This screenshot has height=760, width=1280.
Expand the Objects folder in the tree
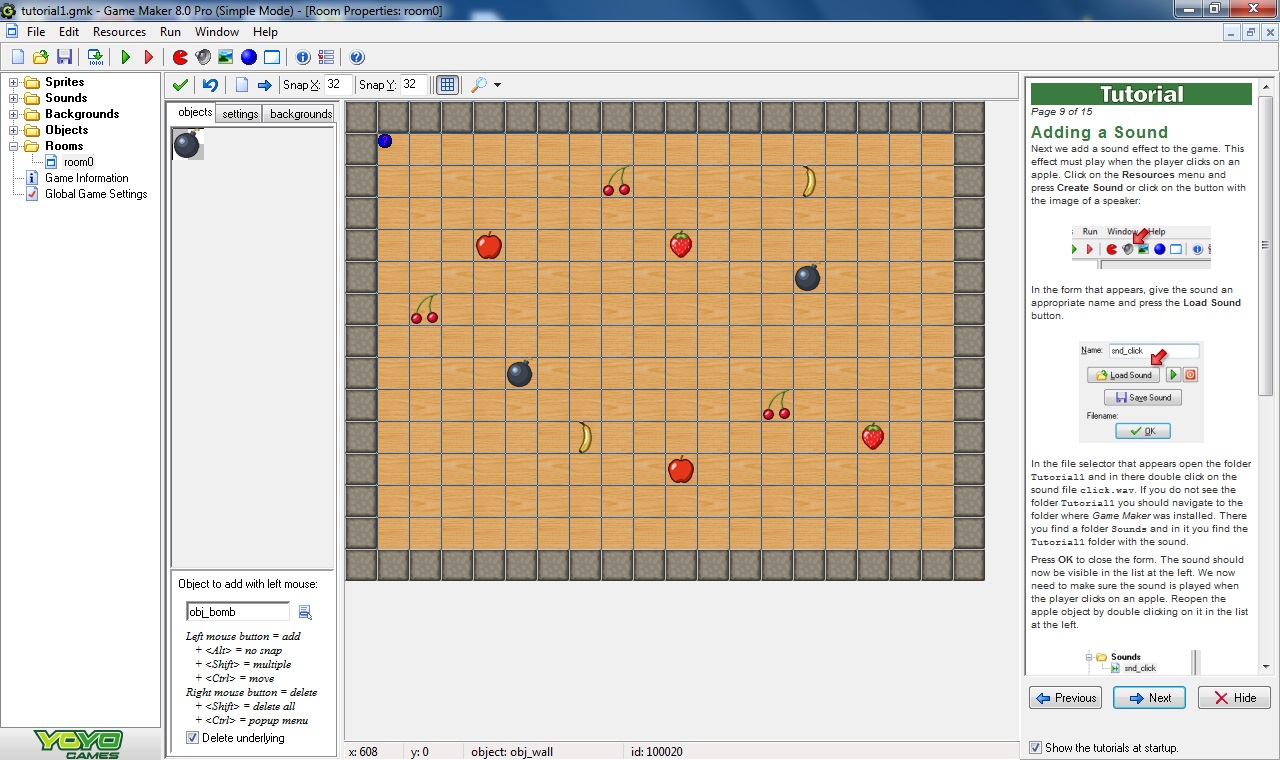14,130
